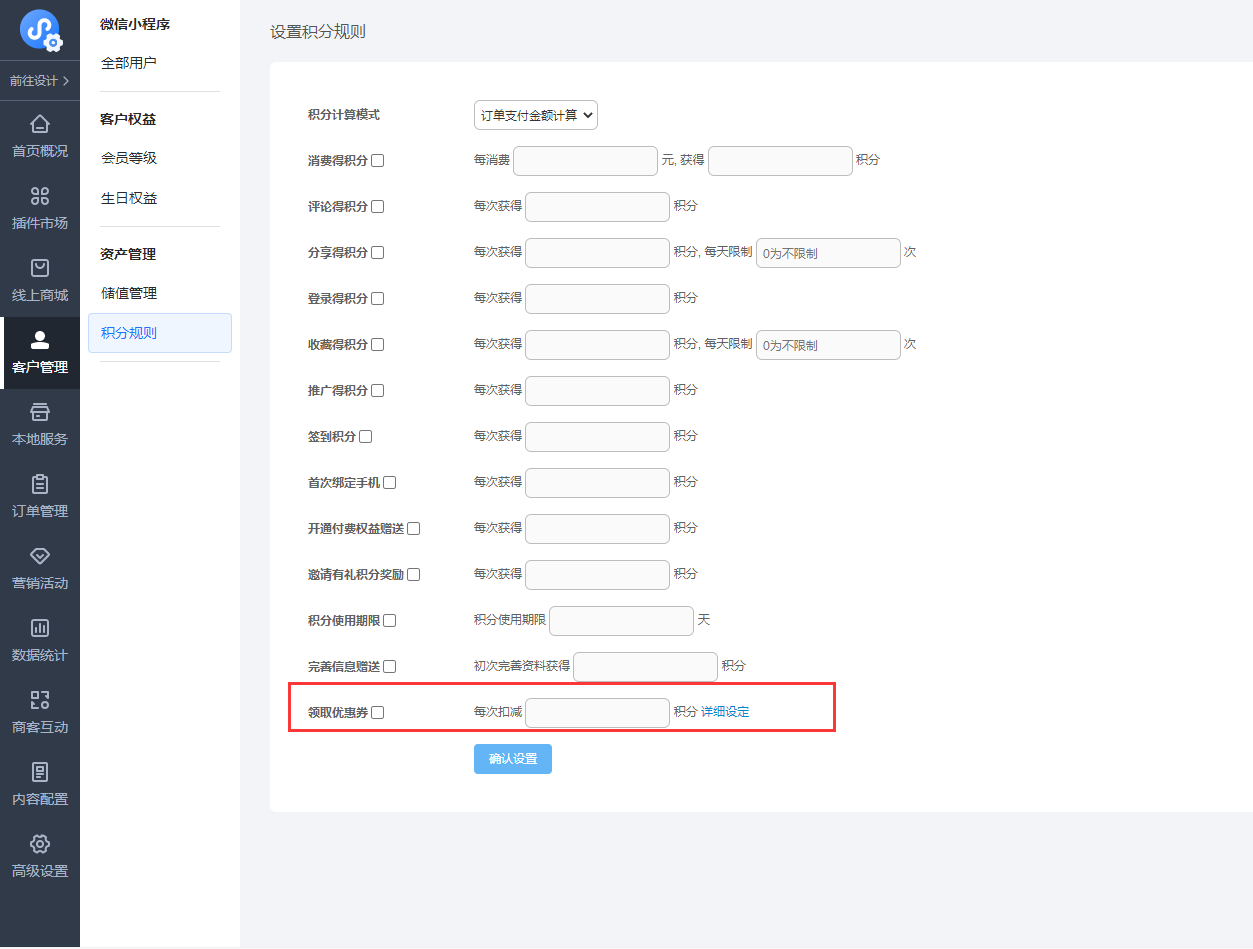Open 插件市场 plugin market icon
The height and width of the screenshot is (949, 1253).
click(40, 196)
